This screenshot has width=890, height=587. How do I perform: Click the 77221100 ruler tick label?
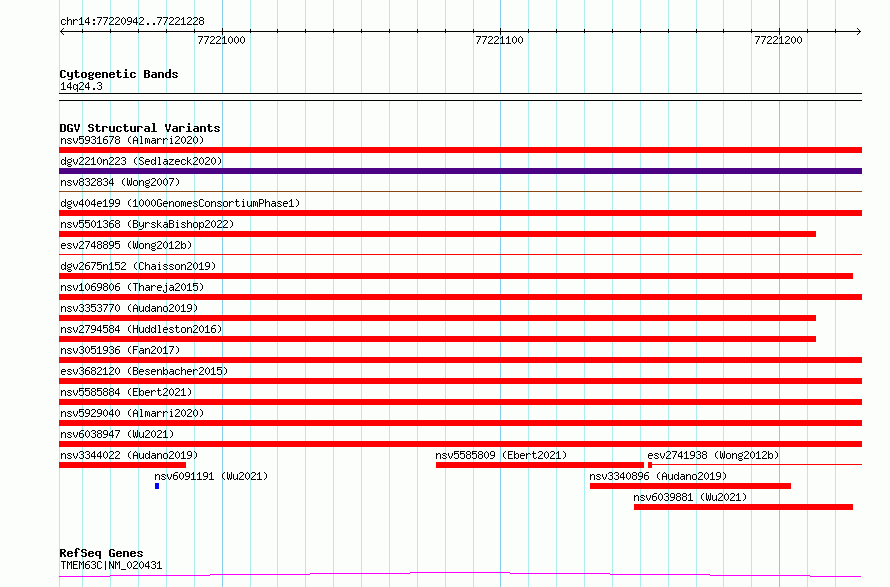coord(499,40)
